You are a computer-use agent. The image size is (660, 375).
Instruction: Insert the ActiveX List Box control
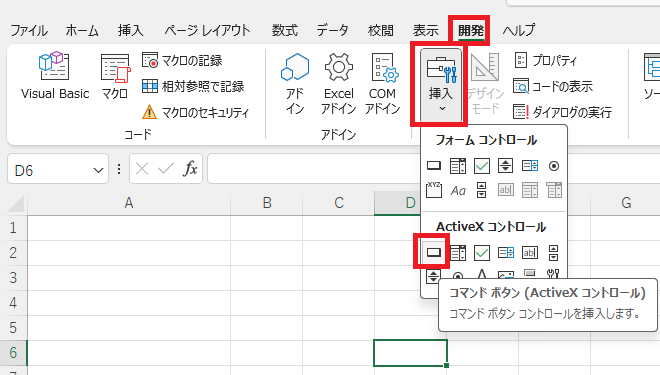tap(506, 253)
